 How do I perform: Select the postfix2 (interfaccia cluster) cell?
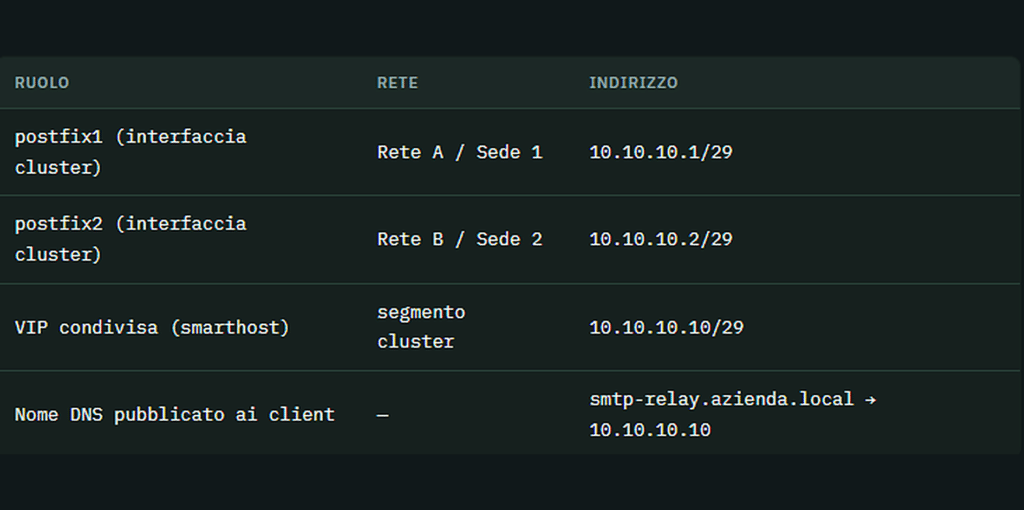(131, 239)
